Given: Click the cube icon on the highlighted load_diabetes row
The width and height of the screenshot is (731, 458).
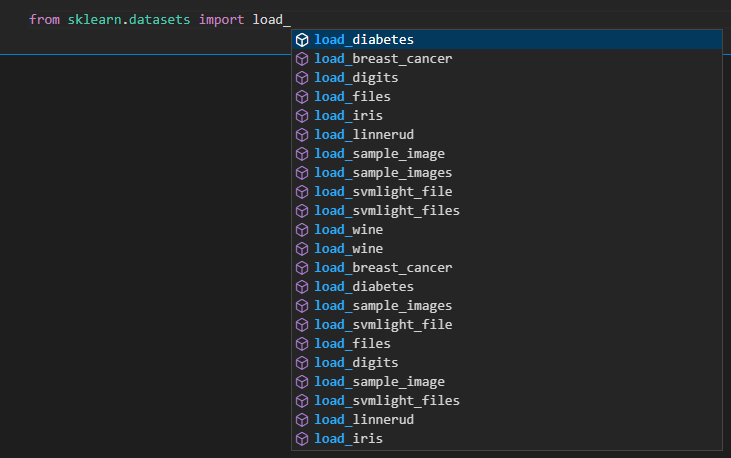Looking at the screenshot, I should pyautogui.click(x=302, y=40).
